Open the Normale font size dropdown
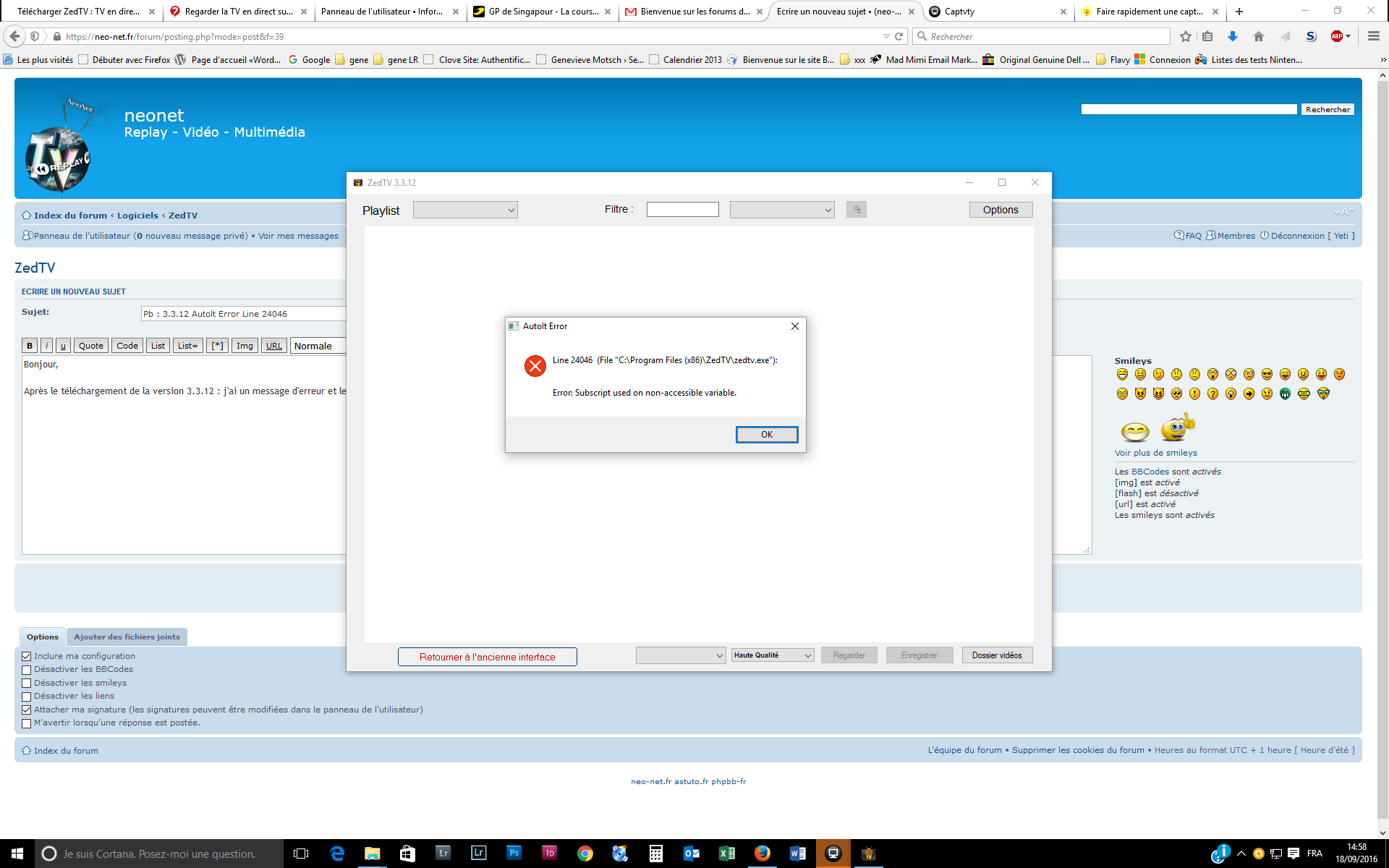Screen dimensions: 1389x868 point(318,346)
